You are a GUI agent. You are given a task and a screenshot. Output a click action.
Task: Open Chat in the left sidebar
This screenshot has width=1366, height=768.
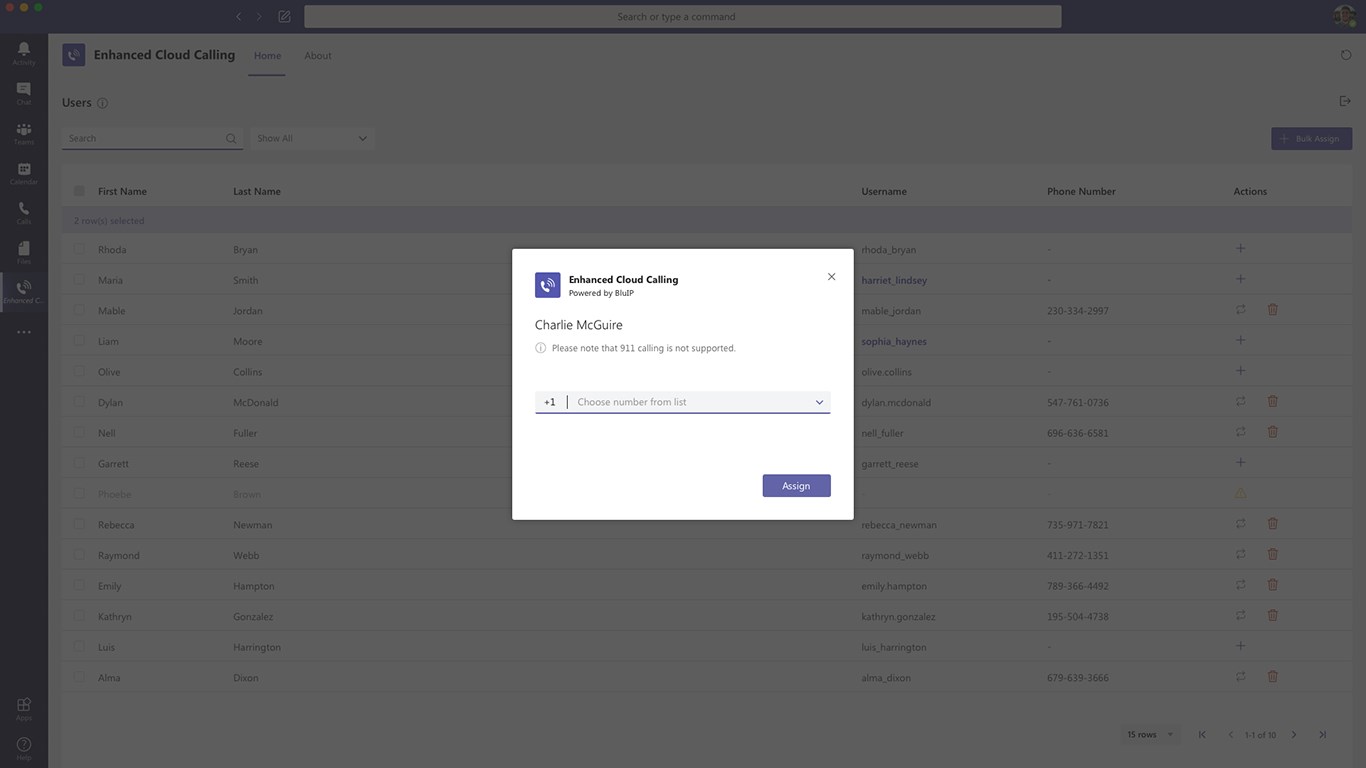click(x=24, y=93)
